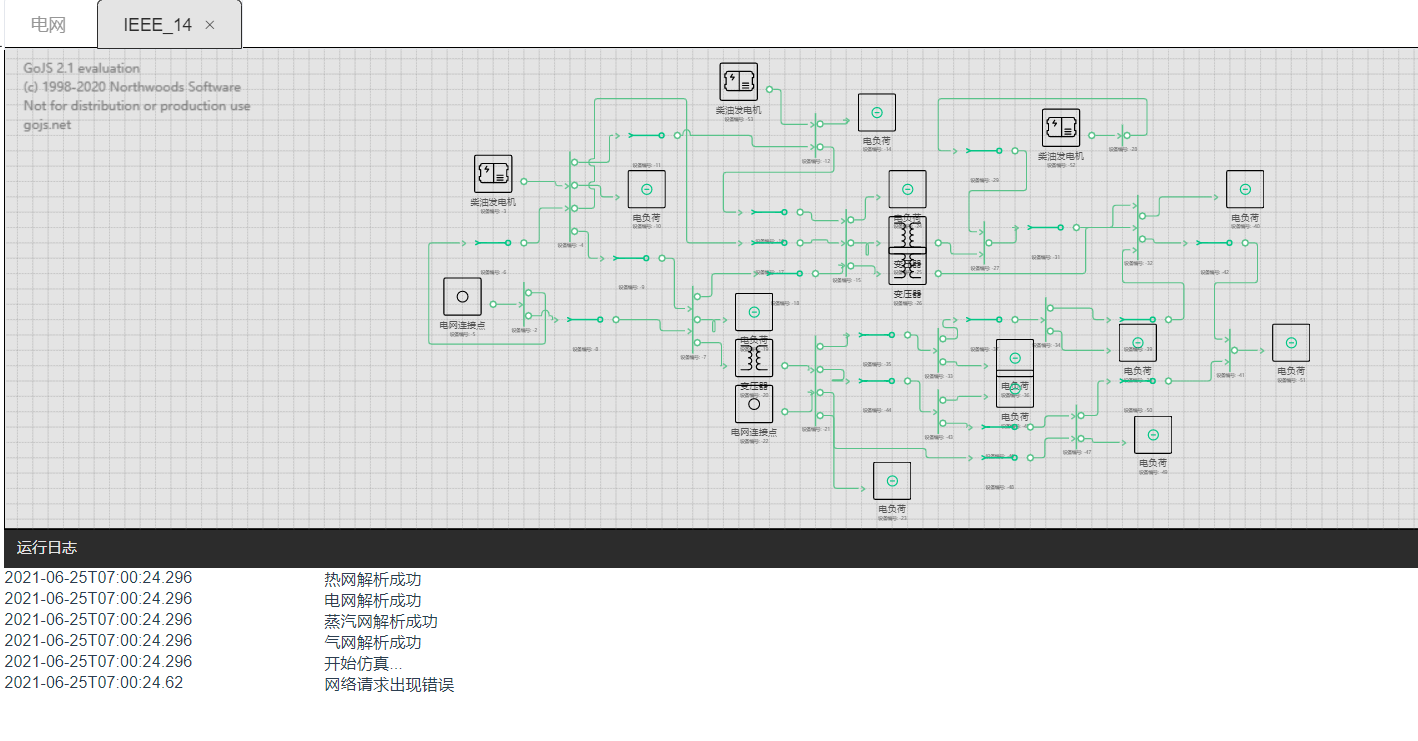Viewport: 1418px width, 741px height.
Task: Select the line switch labeled -35
Action: 877,335
